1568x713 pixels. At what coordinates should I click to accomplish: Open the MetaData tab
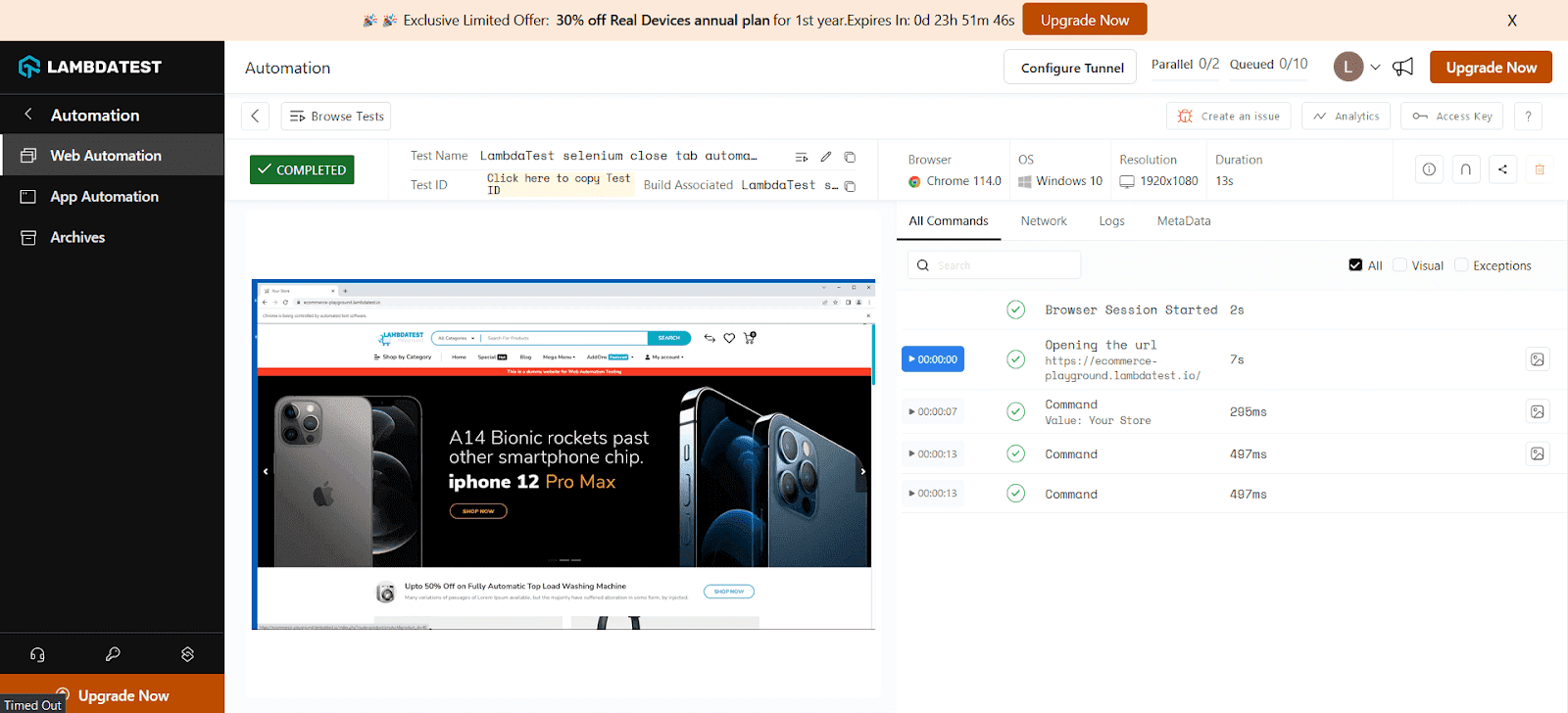click(x=1184, y=220)
